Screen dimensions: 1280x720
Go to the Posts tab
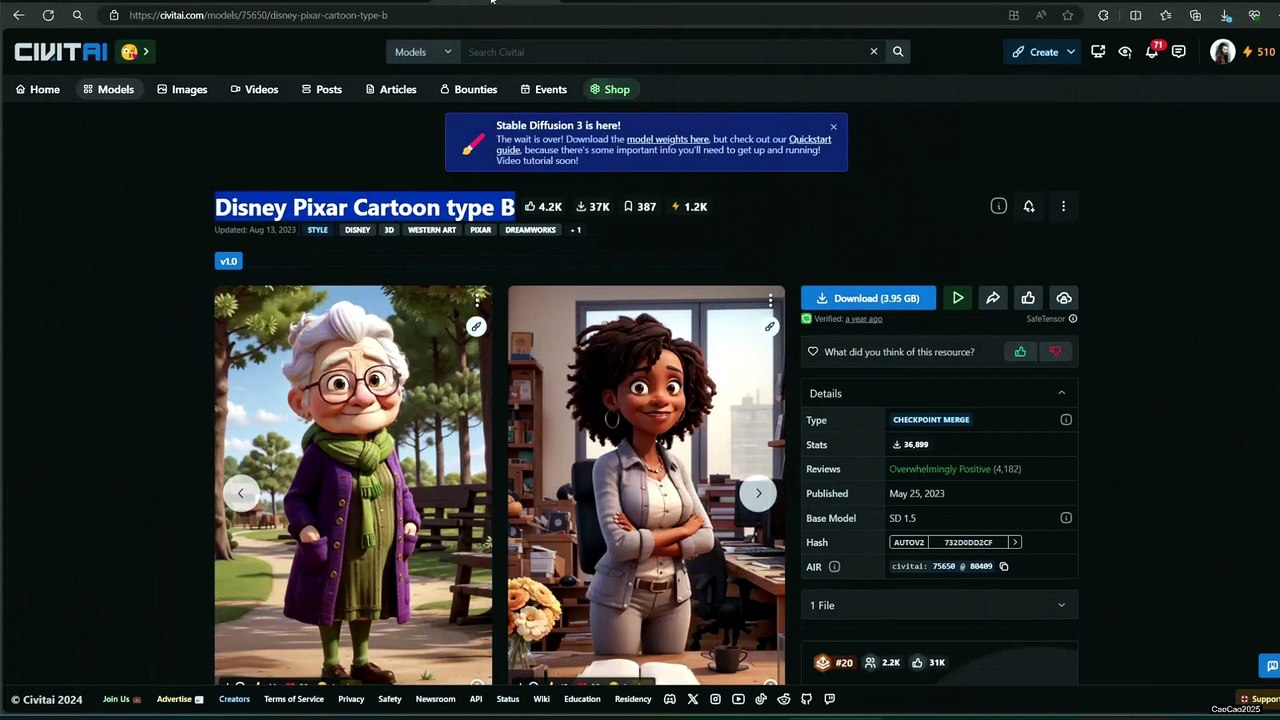tap(322, 89)
